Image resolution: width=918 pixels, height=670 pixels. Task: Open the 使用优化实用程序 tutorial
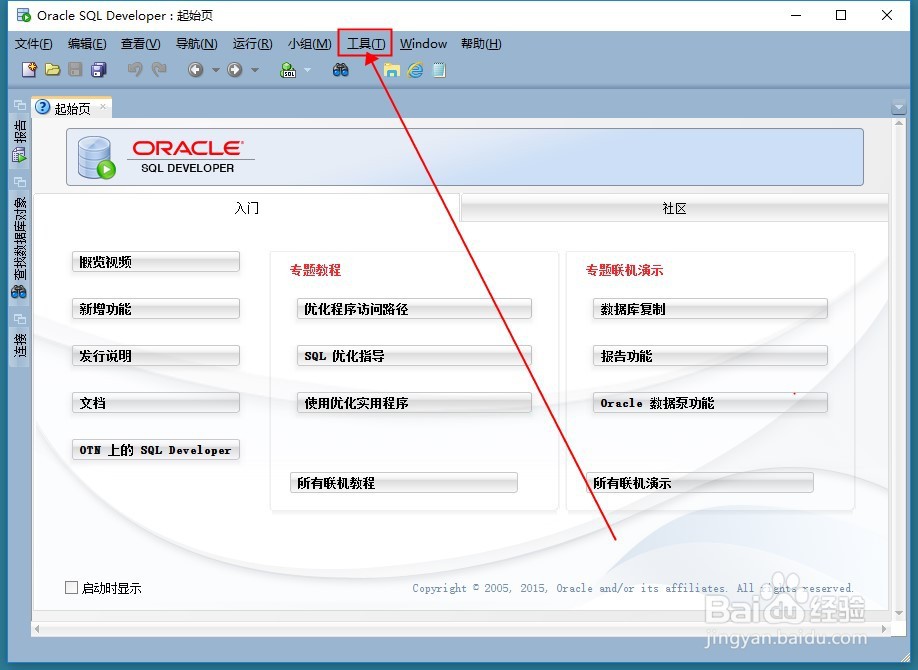coord(414,402)
